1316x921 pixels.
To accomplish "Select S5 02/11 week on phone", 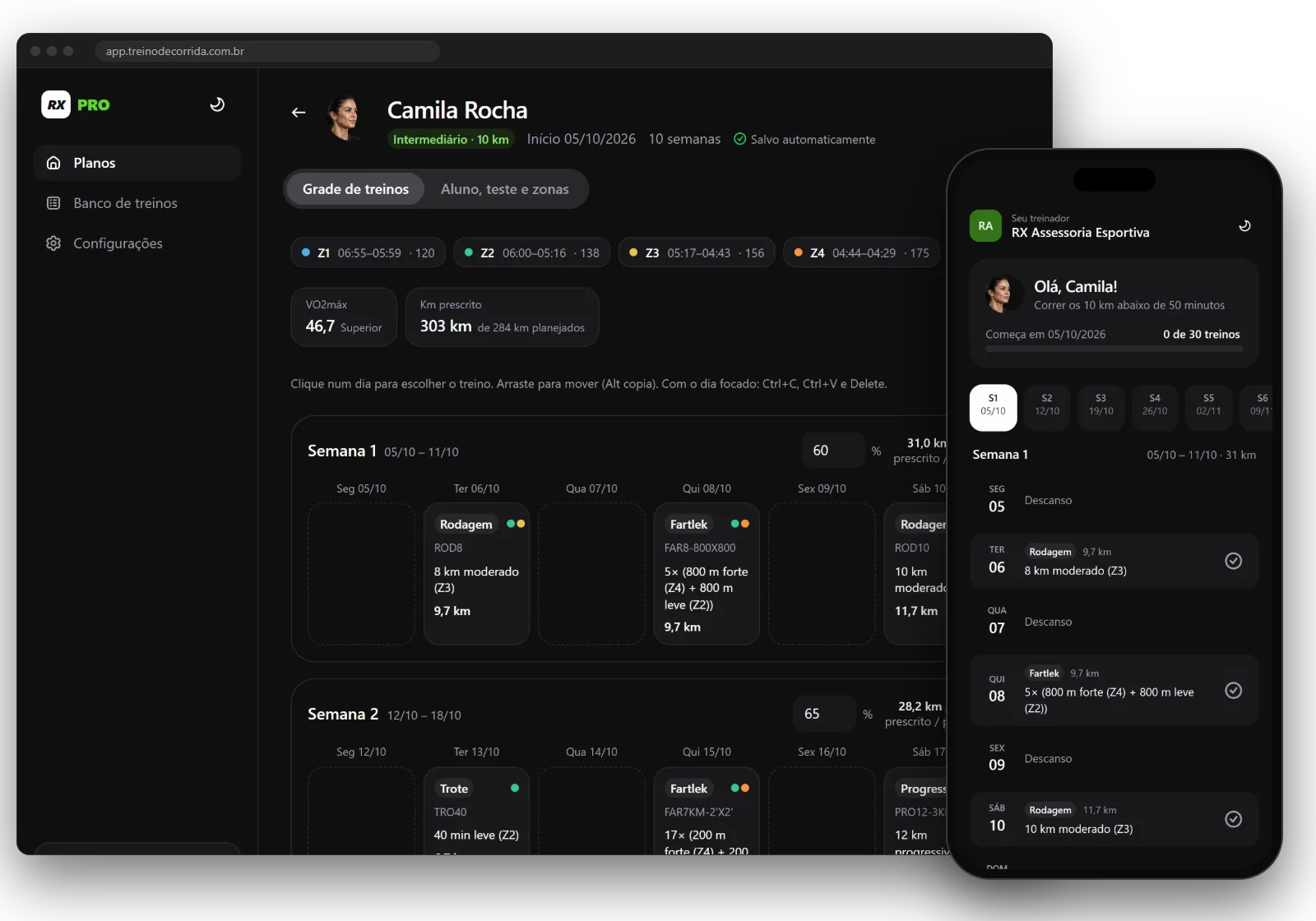I will (x=1208, y=407).
